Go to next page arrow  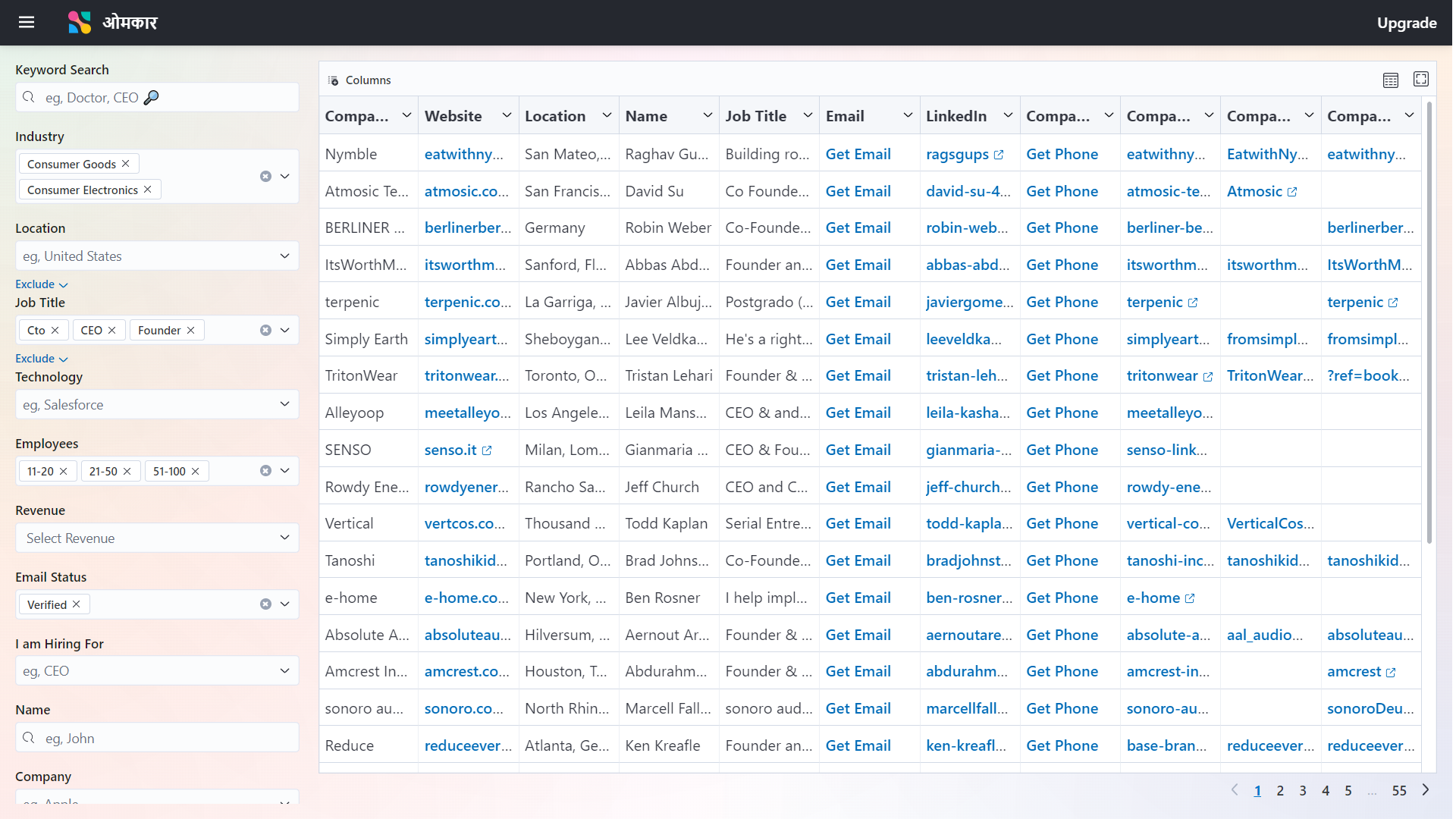1426,789
